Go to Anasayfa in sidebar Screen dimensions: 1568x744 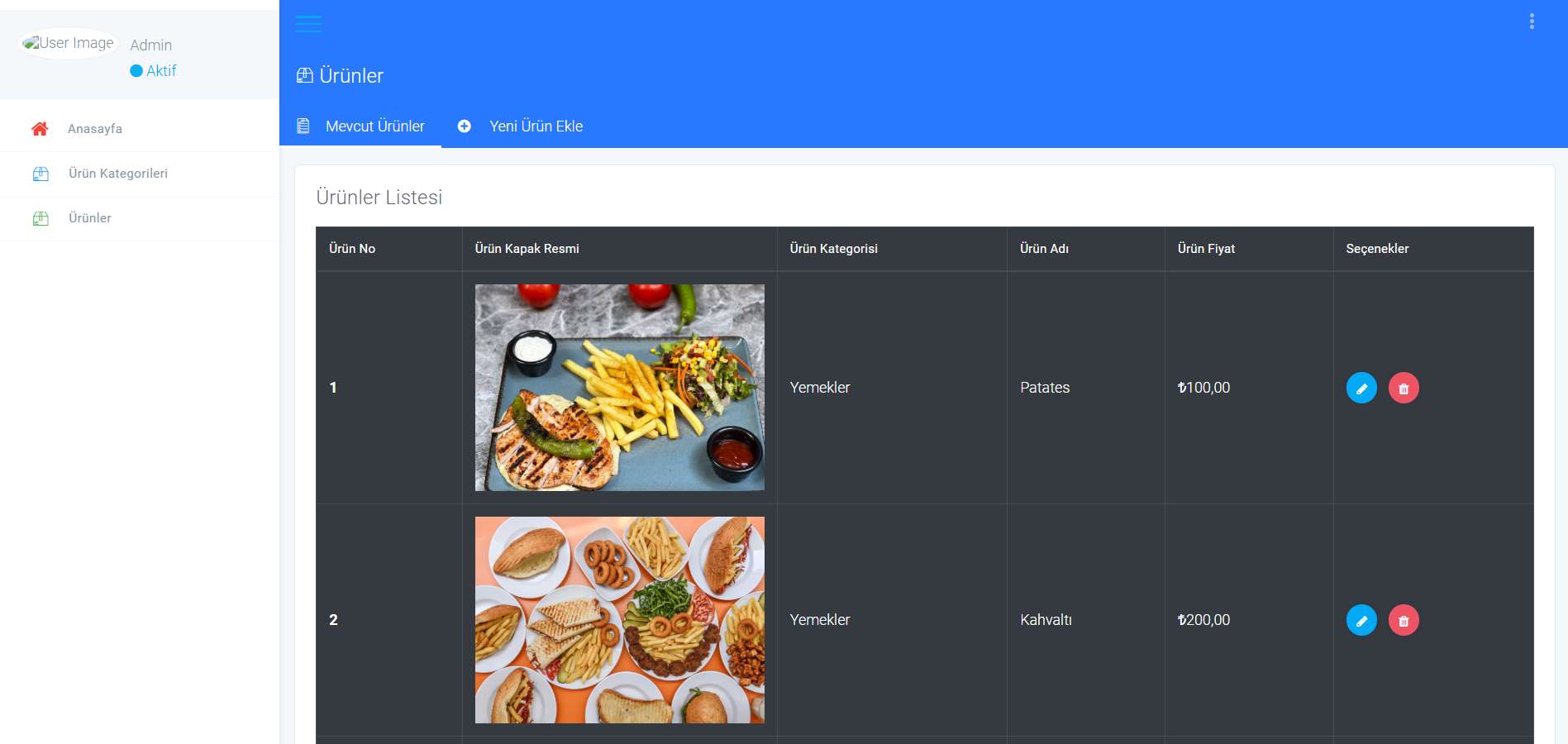[95, 129]
